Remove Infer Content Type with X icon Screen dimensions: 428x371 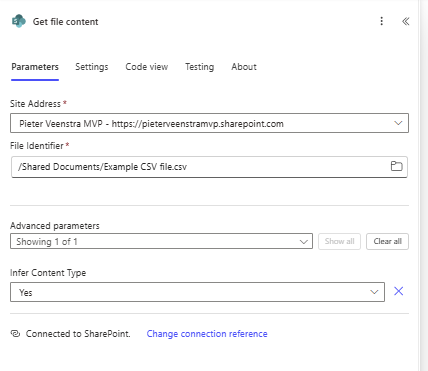tap(399, 291)
